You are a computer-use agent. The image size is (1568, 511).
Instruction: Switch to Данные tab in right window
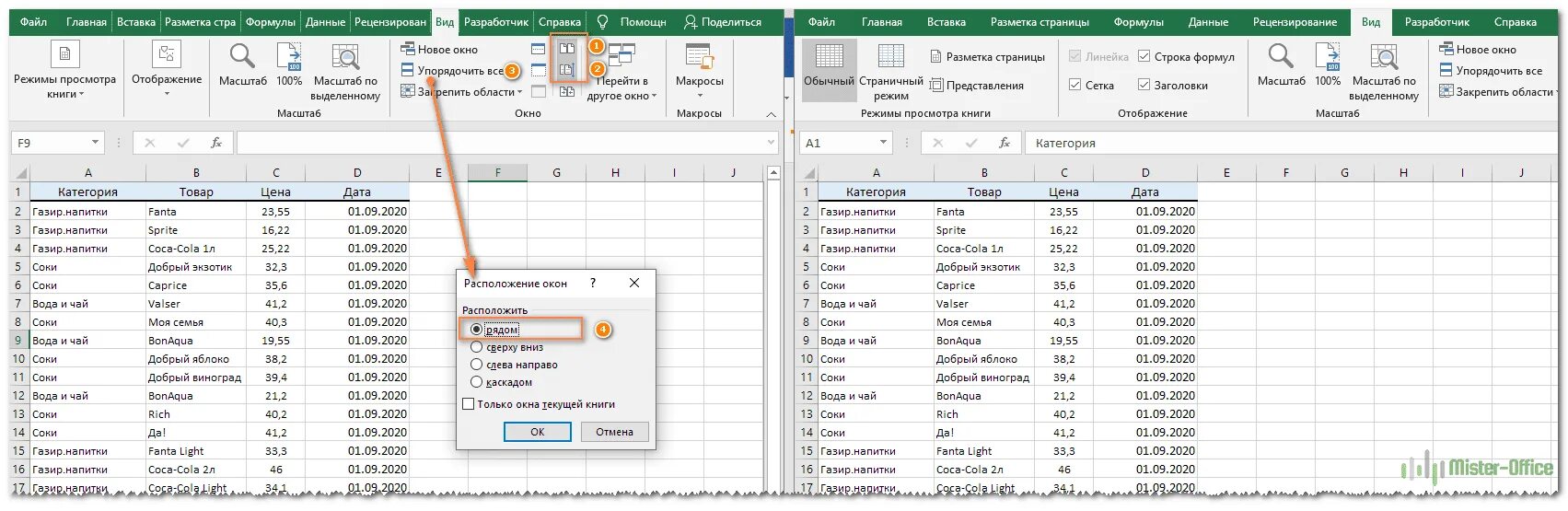[x=1208, y=21]
